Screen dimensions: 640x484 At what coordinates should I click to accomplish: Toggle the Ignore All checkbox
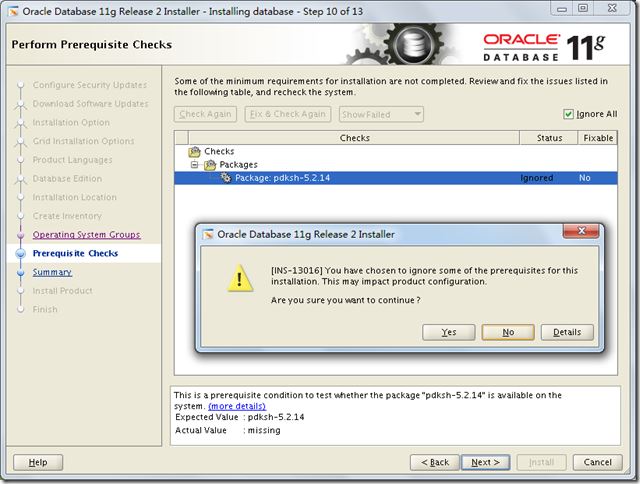click(x=568, y=114)
